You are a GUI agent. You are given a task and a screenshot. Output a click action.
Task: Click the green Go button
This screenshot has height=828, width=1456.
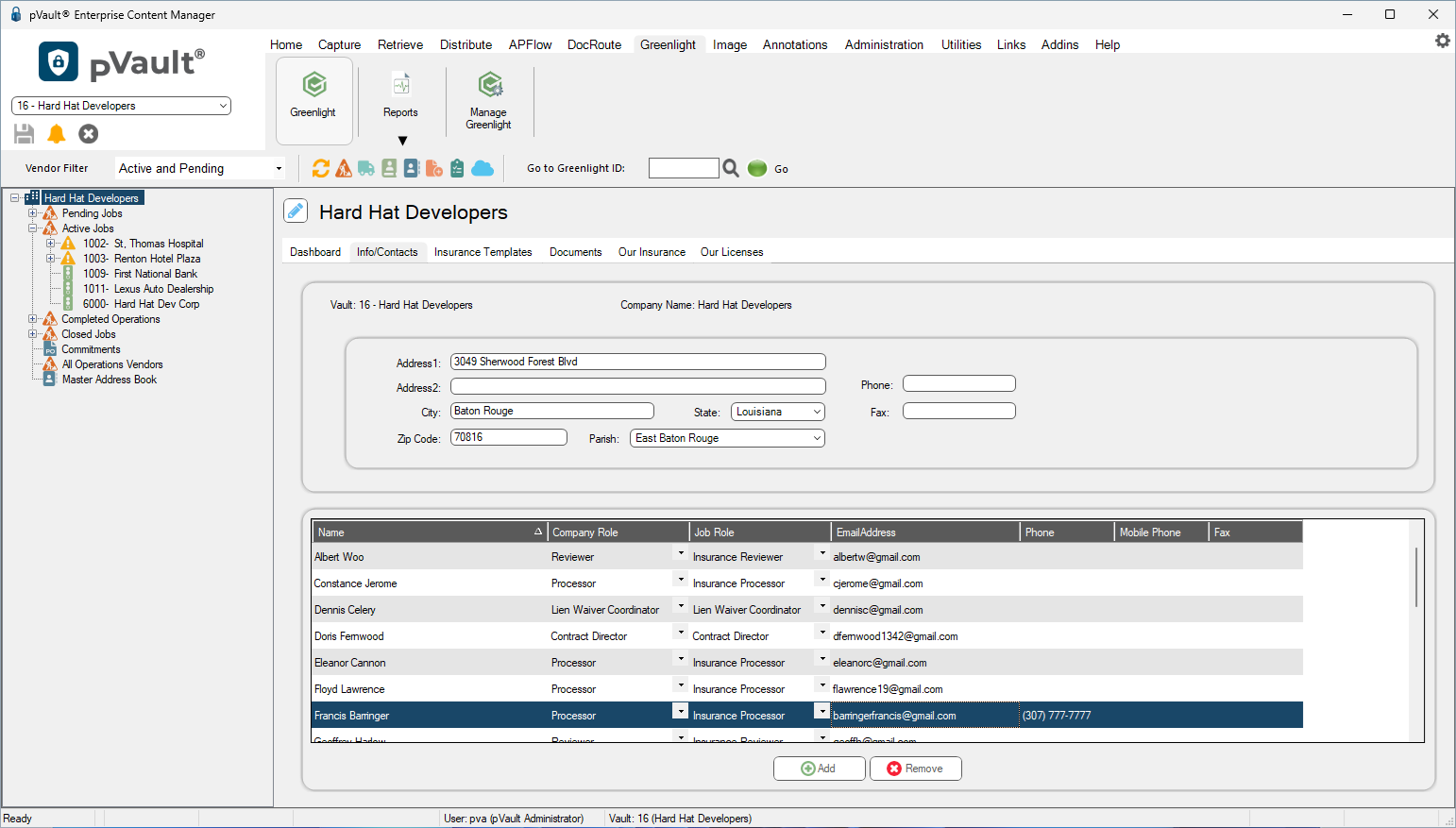point(757,168)
